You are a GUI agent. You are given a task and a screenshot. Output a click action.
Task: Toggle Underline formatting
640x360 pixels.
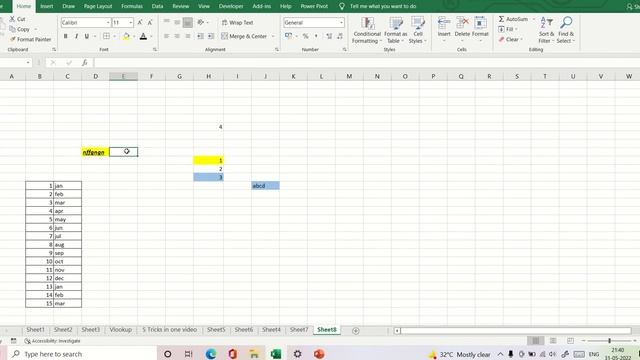(x=87, y=36)
